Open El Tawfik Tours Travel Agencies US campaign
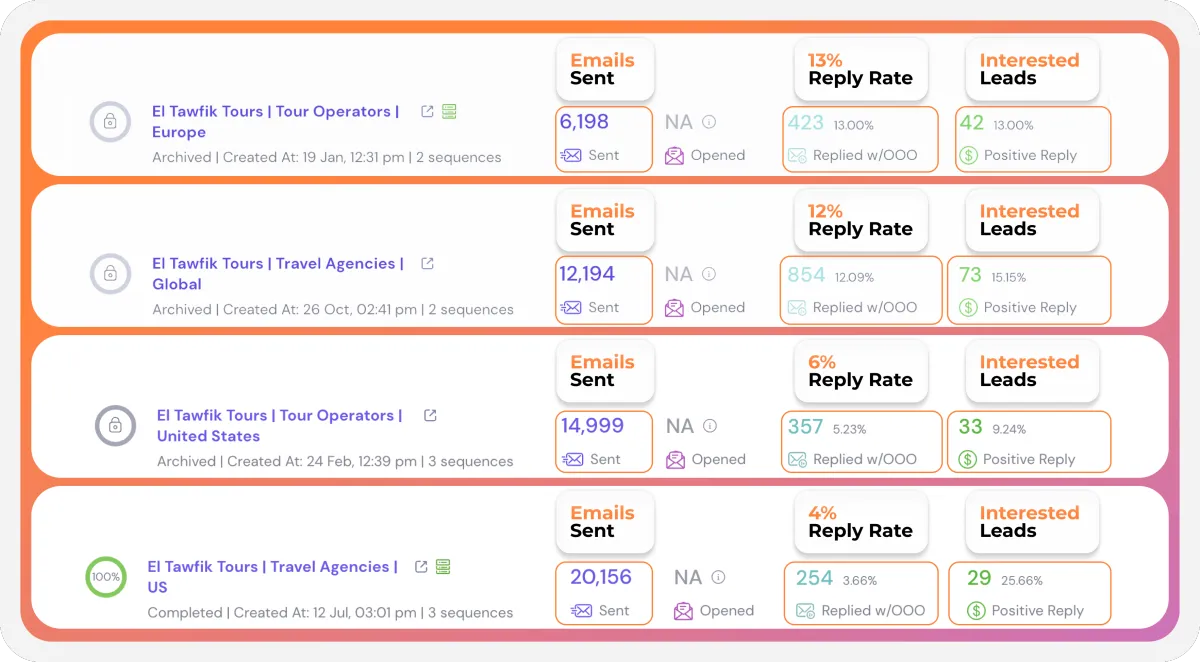 pos(272,576)
